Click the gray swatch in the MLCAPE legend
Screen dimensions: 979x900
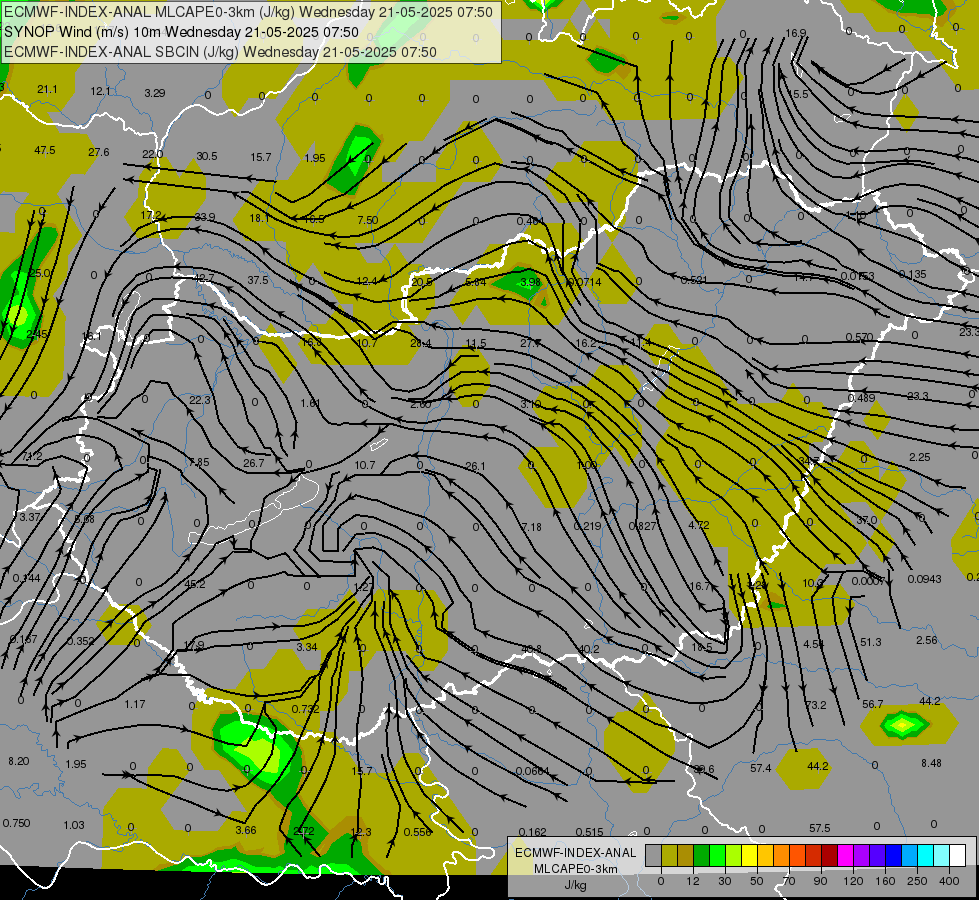654,855
